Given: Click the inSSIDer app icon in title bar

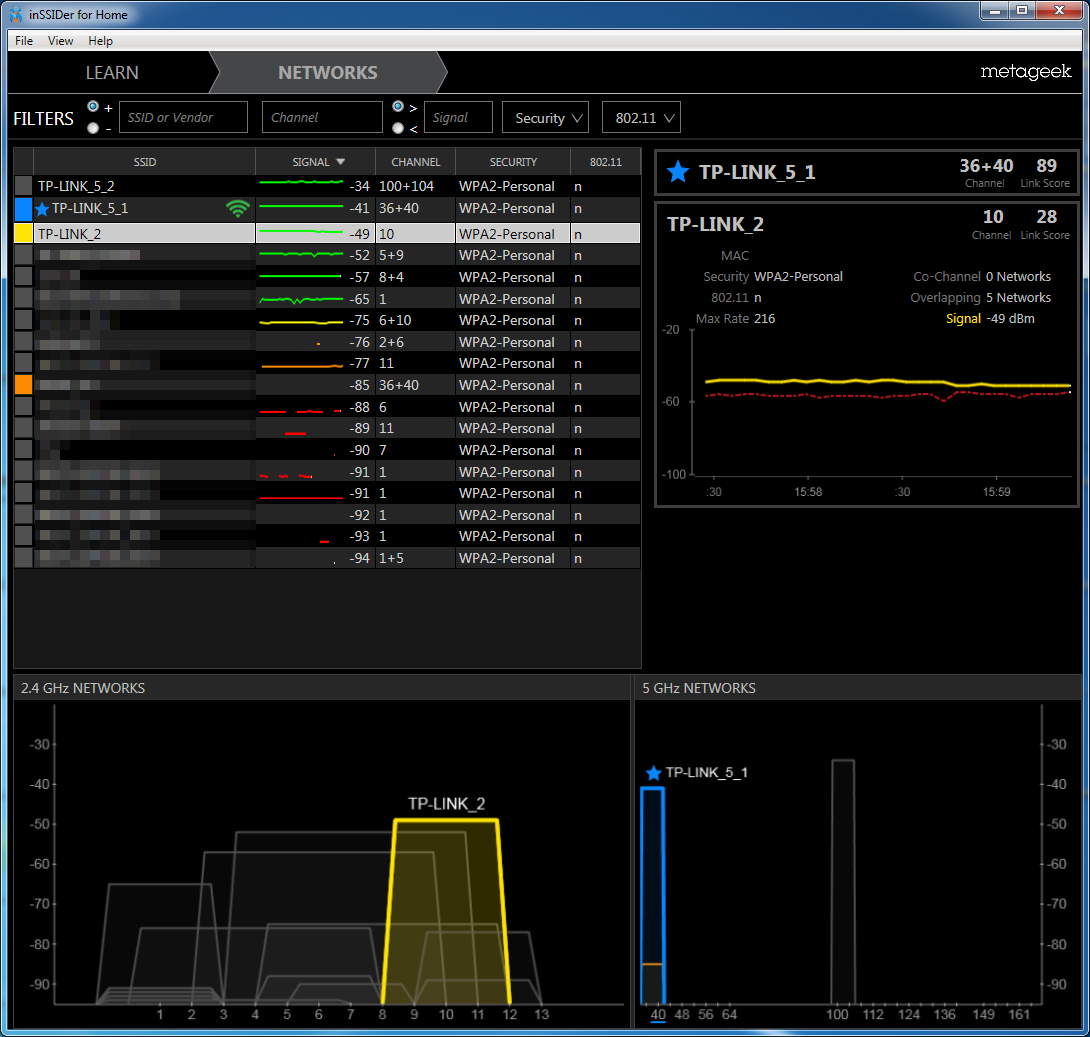Looking at the screenshot, I should pyautogui.click(x=15, y=14).
